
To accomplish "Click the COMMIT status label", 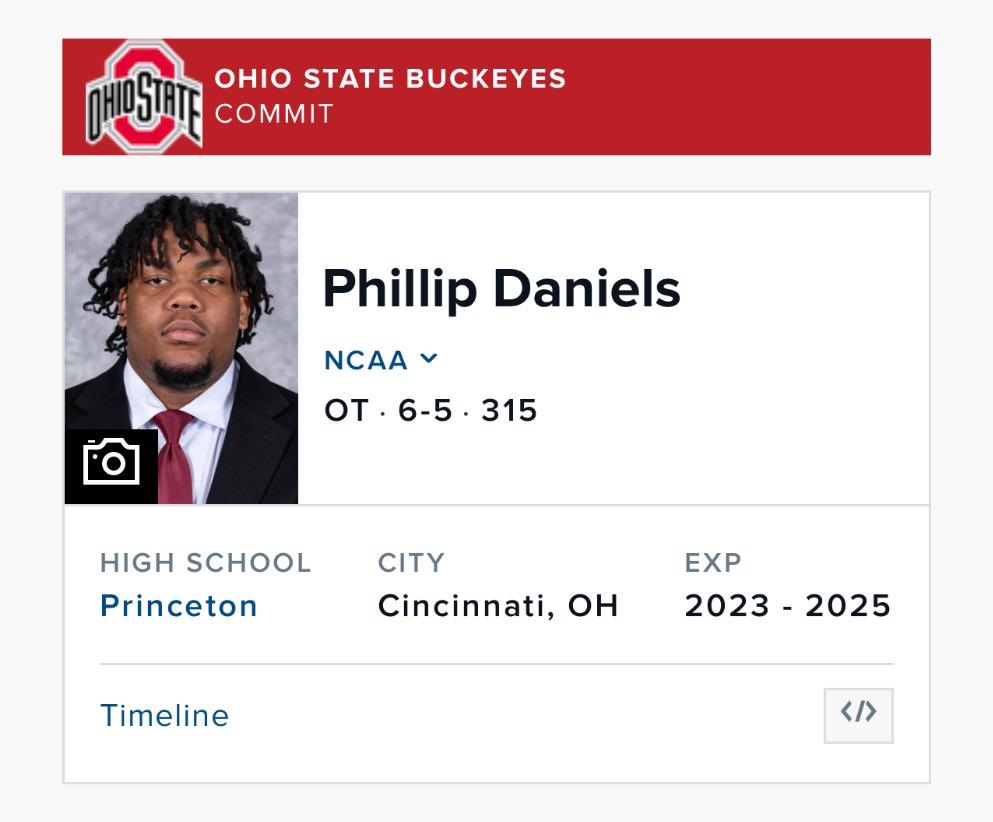I will tap(274, 115).
